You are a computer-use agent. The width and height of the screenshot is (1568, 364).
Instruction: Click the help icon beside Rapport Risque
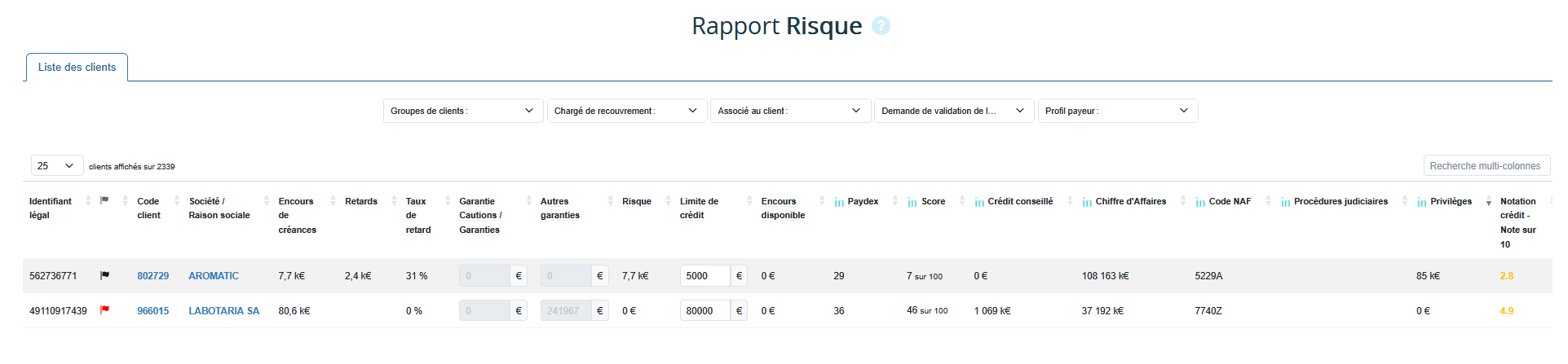click(x=881, y=26)
